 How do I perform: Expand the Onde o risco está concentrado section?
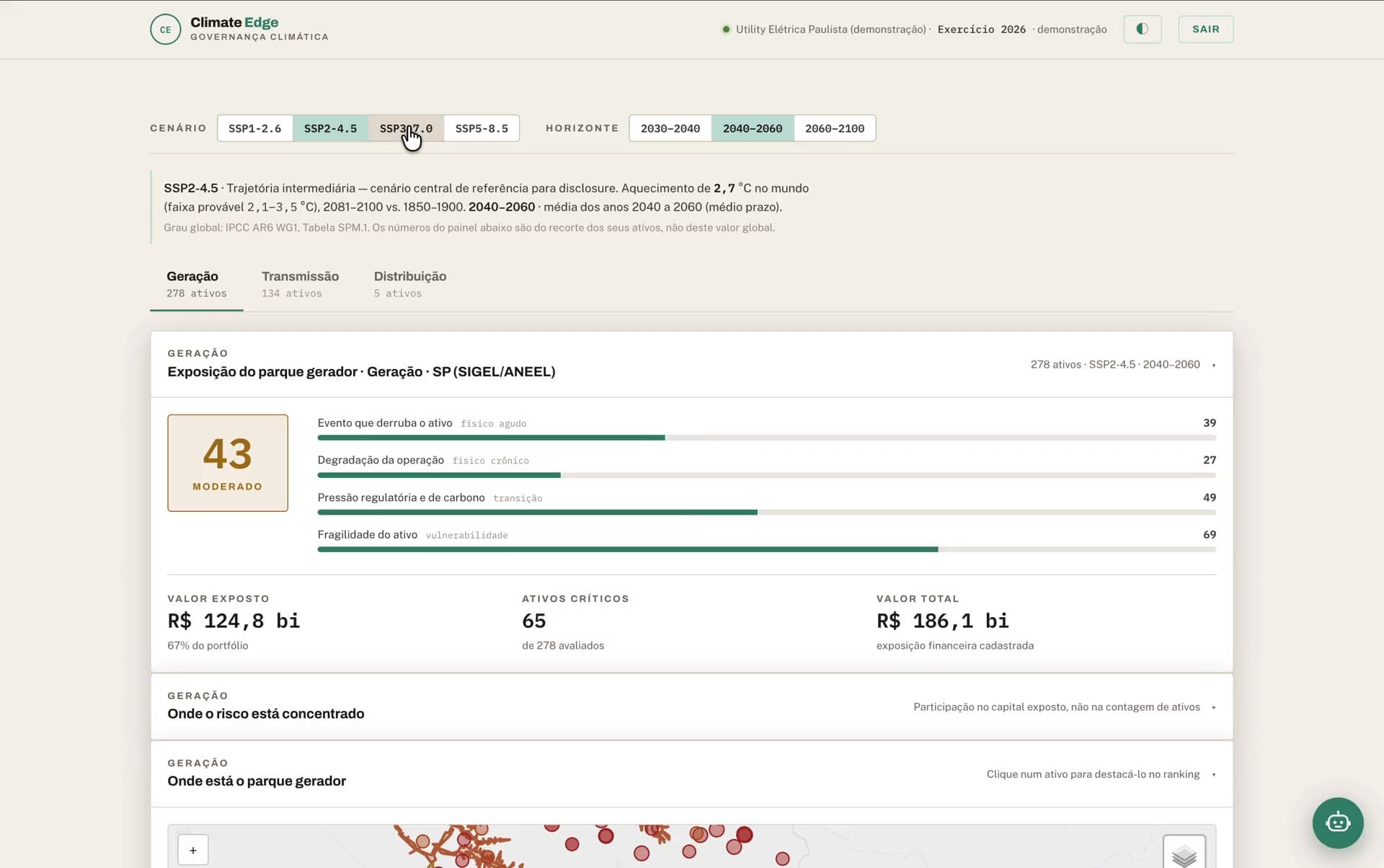click(x=1214, y=707)
